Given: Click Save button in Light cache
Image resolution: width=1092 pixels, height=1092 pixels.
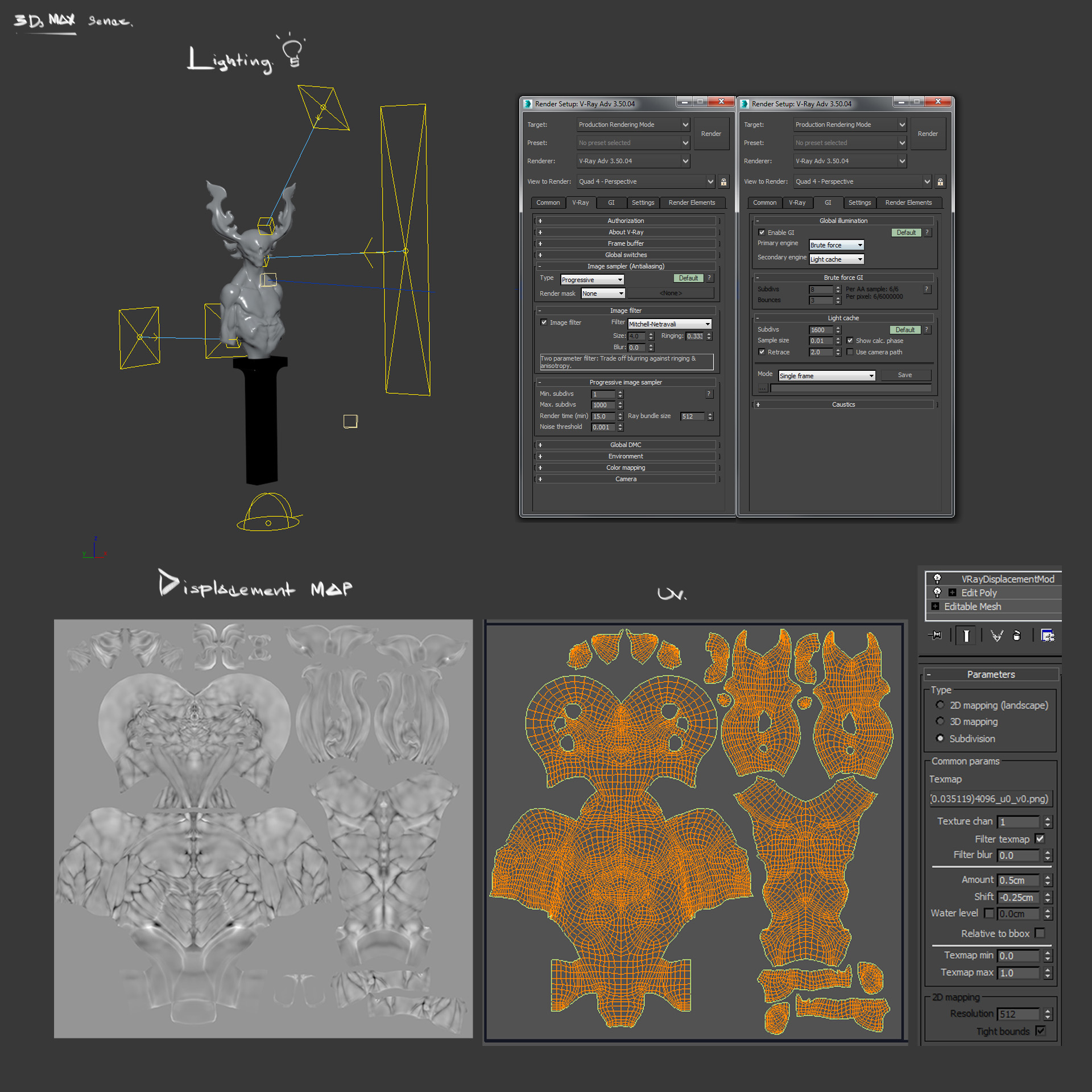Looking at the screenshot, I should [905, 375].
